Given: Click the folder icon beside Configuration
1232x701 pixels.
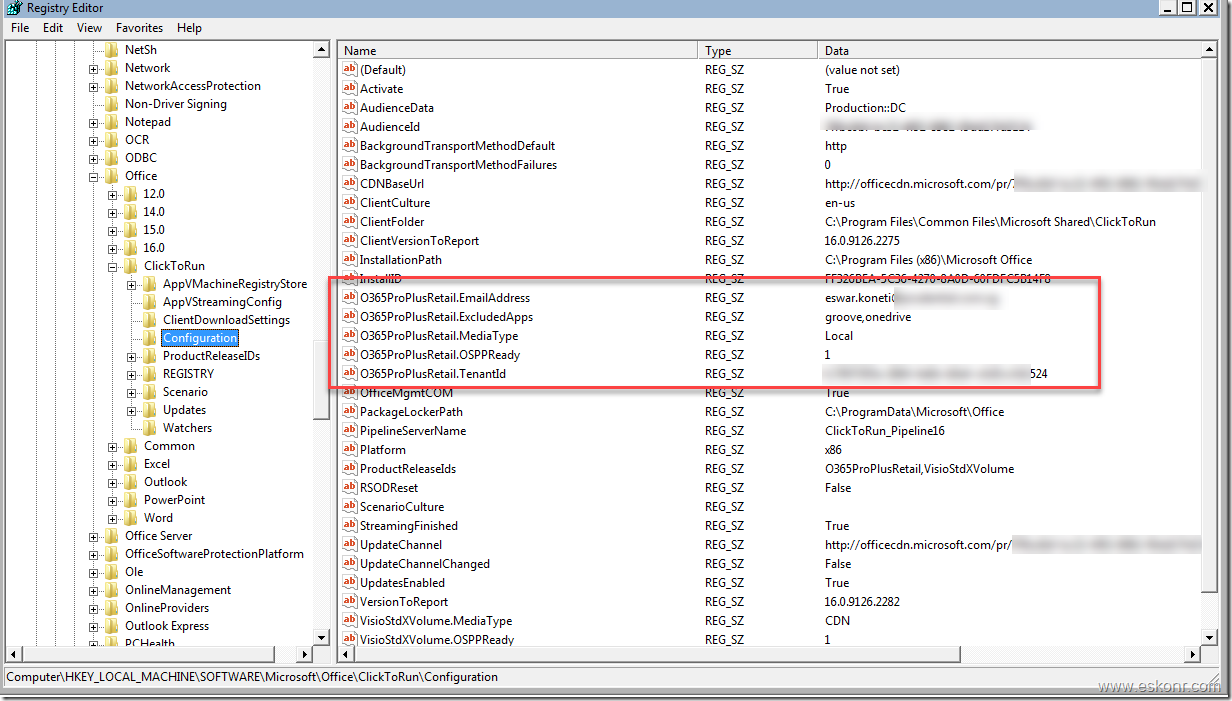Looking at the screenshot, I should pos(150,338).
